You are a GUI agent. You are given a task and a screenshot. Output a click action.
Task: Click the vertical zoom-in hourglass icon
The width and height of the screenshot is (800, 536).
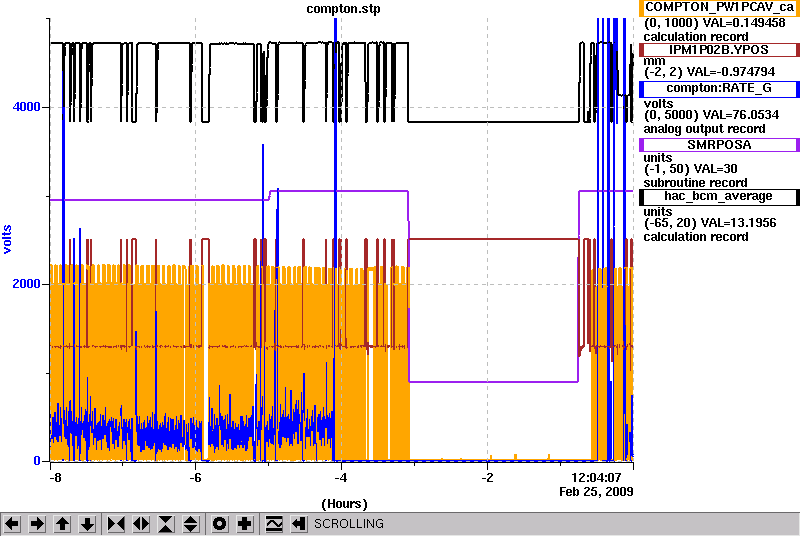166,524
